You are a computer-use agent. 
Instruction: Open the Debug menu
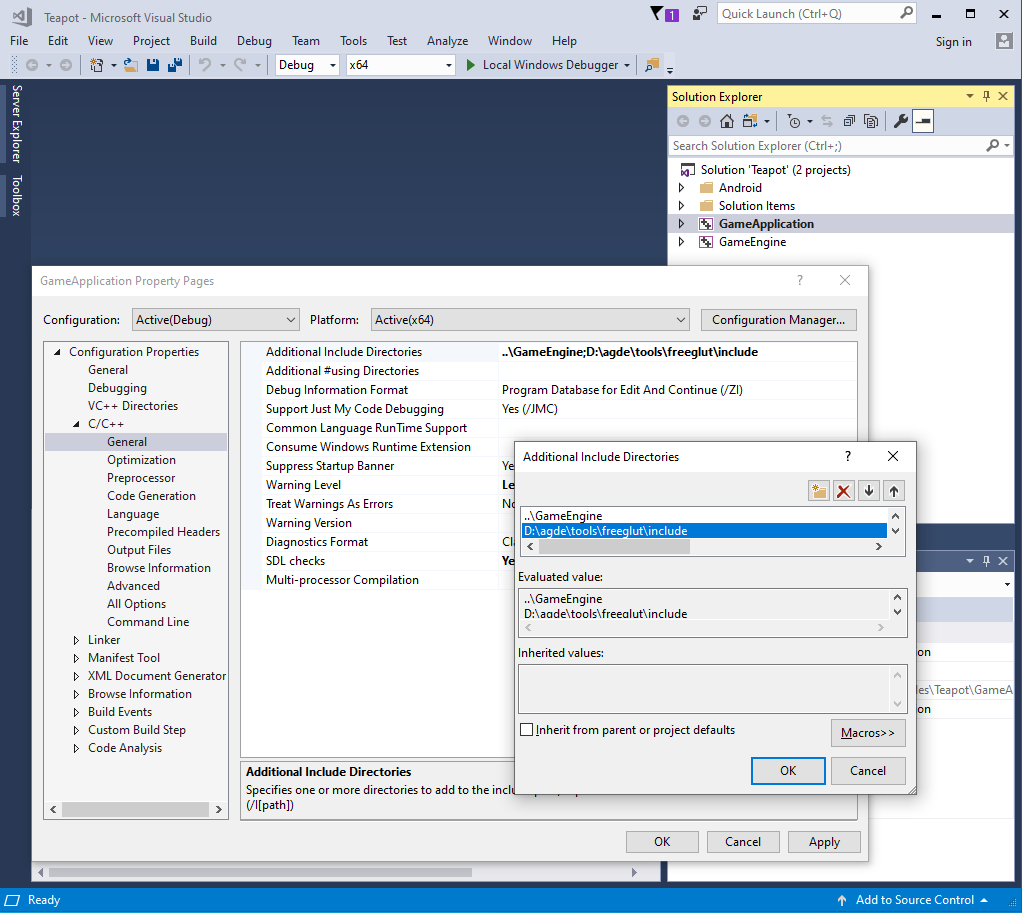point(253,41)
